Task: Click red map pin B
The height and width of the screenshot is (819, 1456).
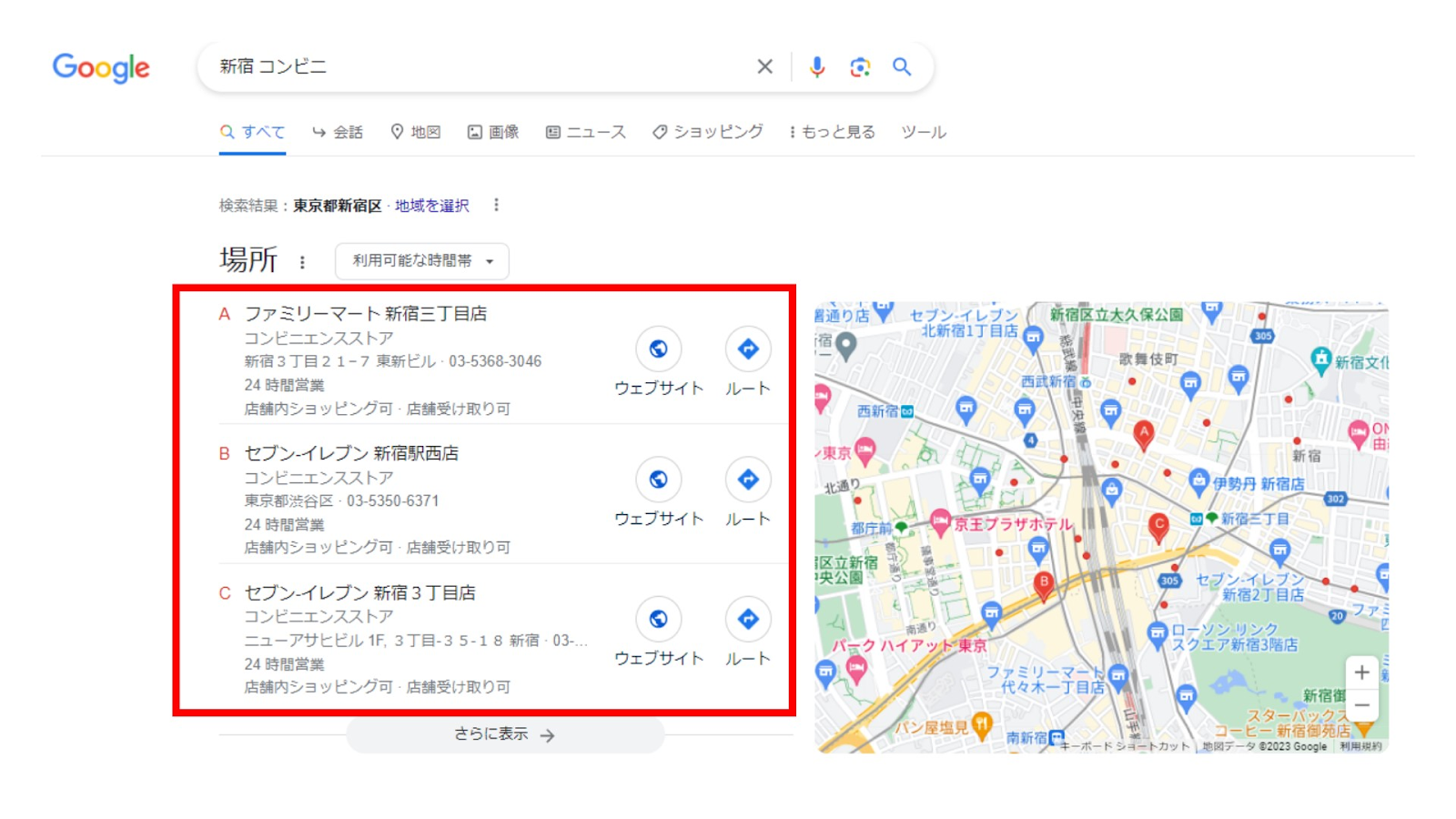Action: [1044, 585]
